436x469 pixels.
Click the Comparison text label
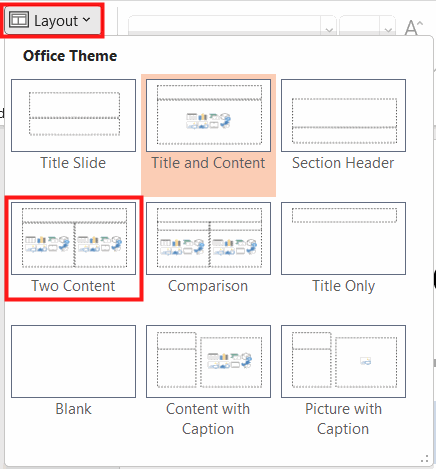[x=208, y=286]
